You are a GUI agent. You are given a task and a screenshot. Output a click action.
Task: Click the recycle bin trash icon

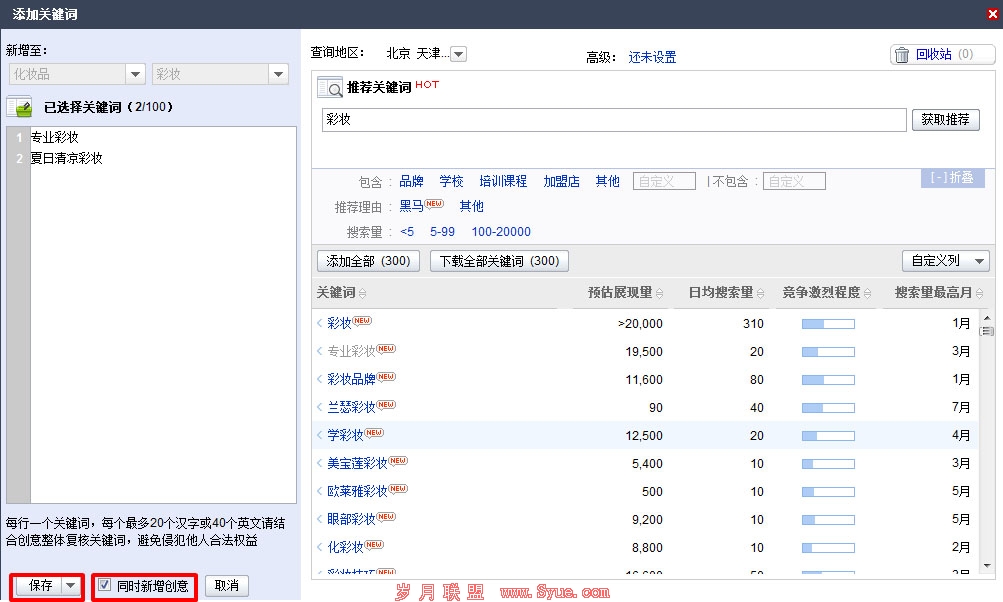[x=902, y=55]
